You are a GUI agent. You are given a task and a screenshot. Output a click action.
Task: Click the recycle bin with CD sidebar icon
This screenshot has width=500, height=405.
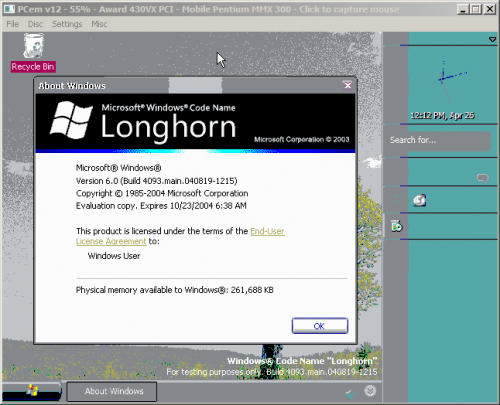396,226
